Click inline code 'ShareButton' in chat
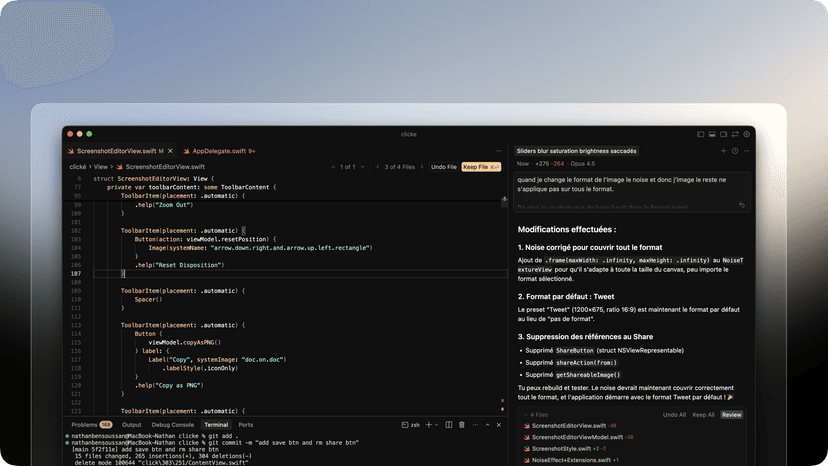 (575, 350)
